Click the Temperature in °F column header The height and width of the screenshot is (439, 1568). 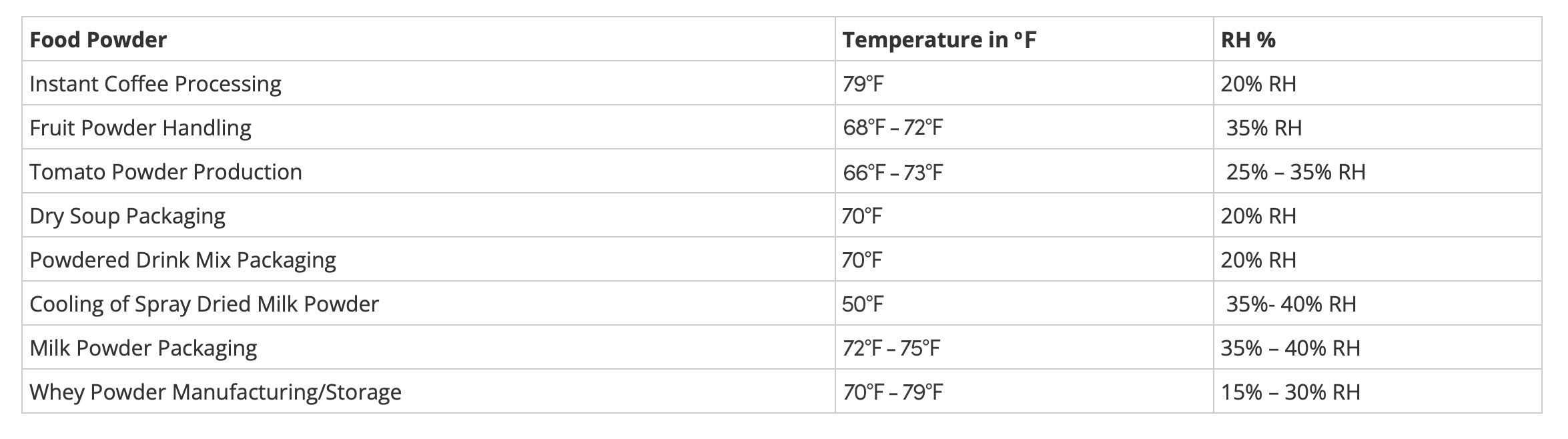[x=939, y=40]
